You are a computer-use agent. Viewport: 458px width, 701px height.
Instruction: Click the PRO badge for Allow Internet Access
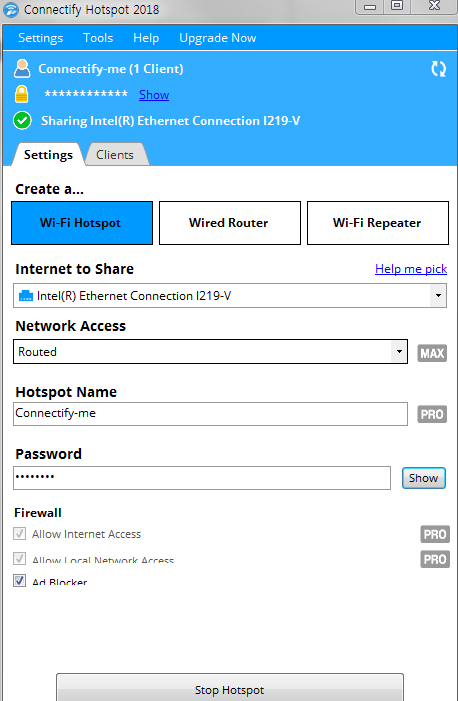[x=435, y=534]
